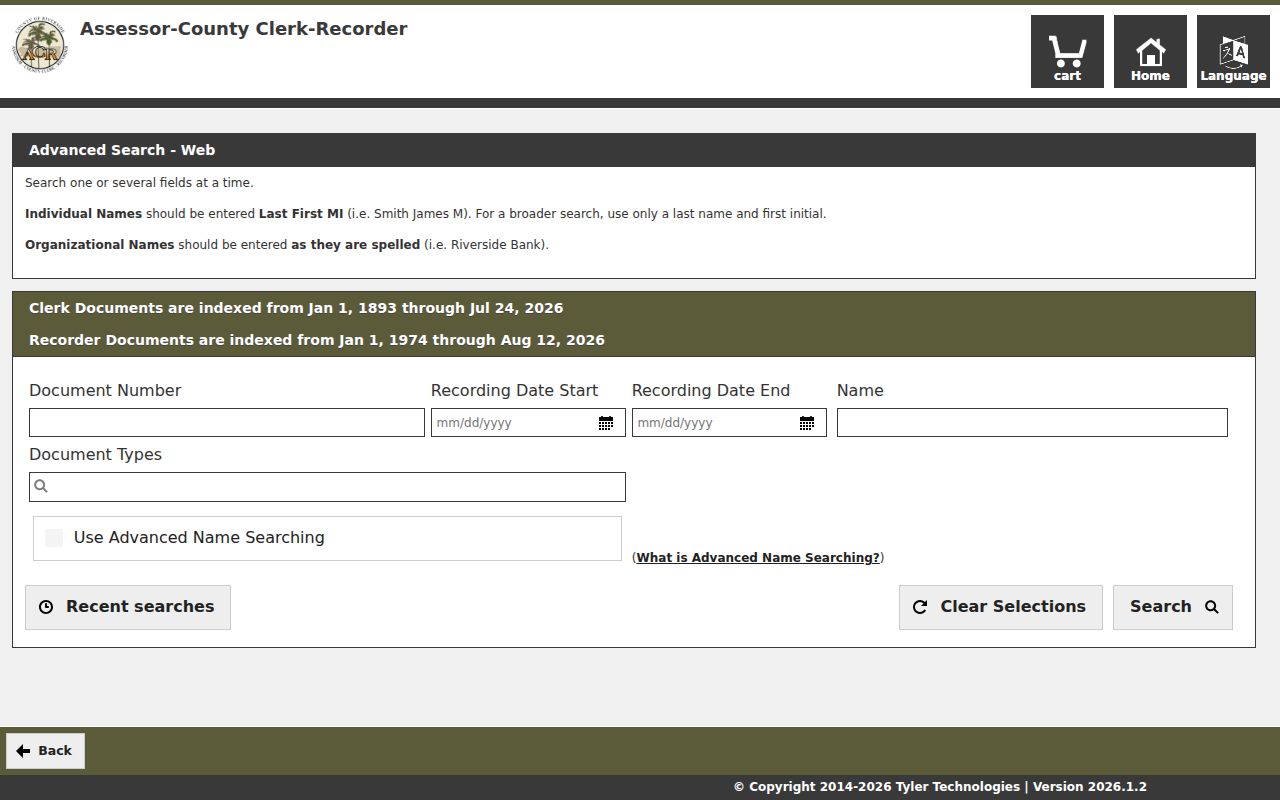
Task: Click the Clerk Documents indexed dates line
Action: coord(296,308)
